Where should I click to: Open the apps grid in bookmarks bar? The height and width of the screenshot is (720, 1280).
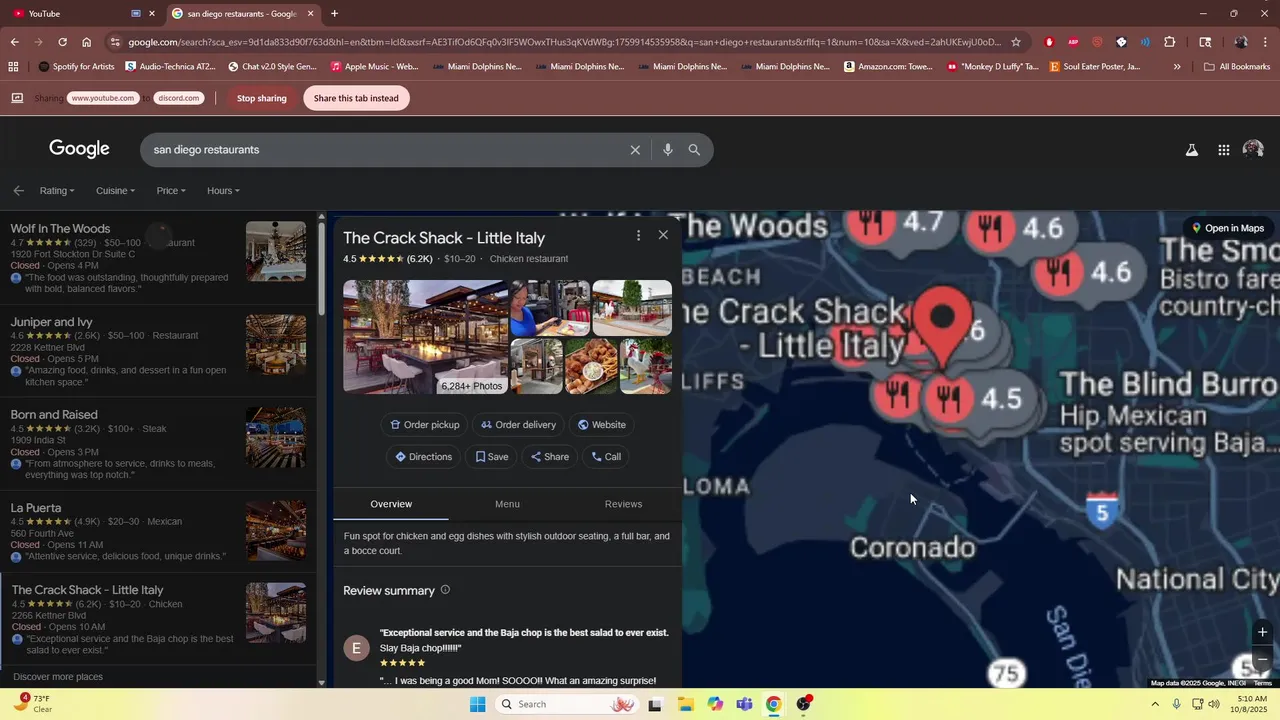(13, 67)
